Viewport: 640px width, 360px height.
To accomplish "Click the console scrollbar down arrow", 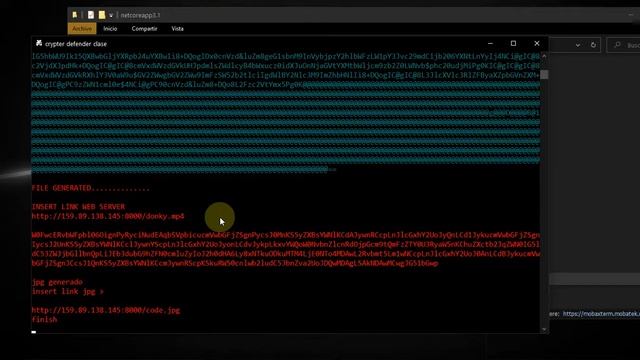I will [x=544, y=329].
